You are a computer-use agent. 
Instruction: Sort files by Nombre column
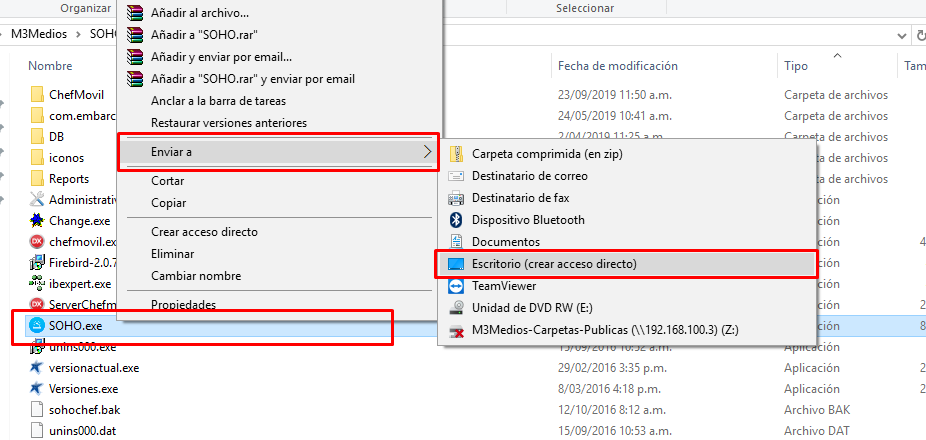tap(50, 65)
